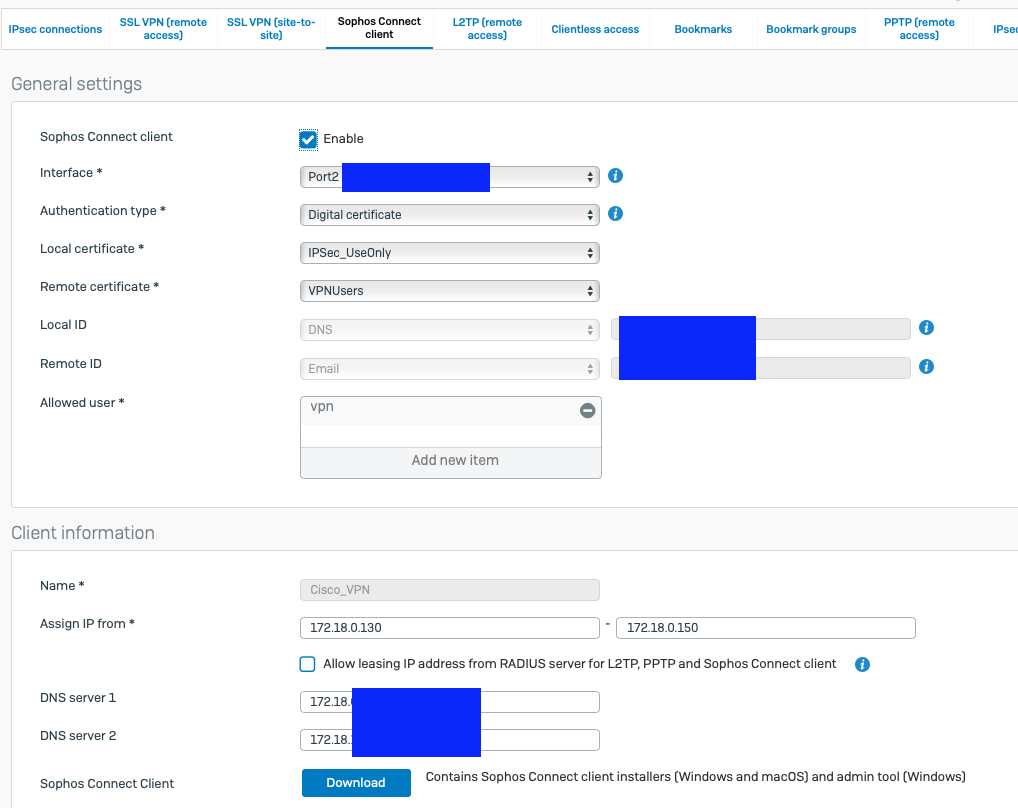Disable the Sophos Connect client checkbox
This screenshot has height=808, width=1018.
coord(308,139)
